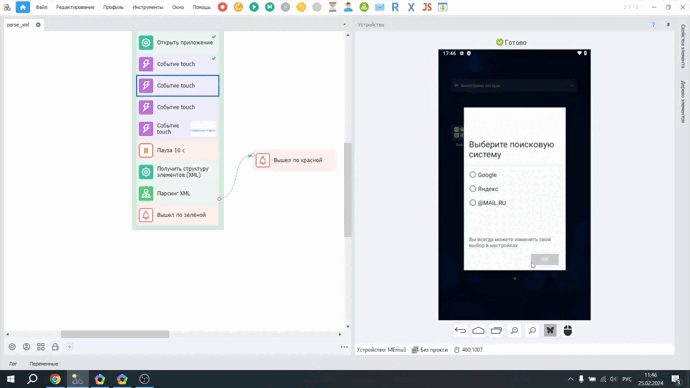Click the envelope mail icon in toolbar
The width and height of the screenshot is (690, 388).
(x=379, y=7)
